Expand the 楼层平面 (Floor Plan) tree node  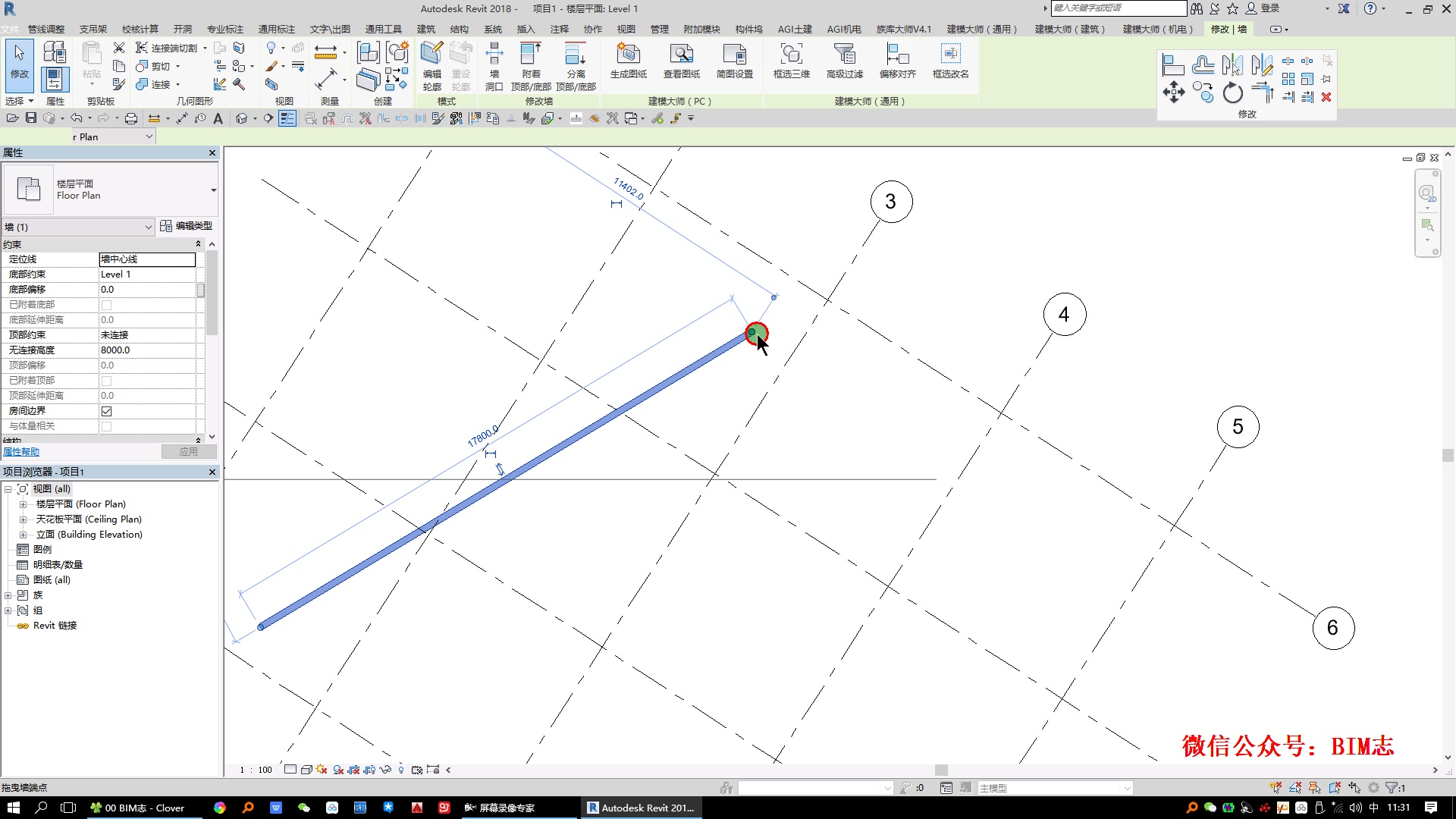pyautogui.click(x=23, y=504)
